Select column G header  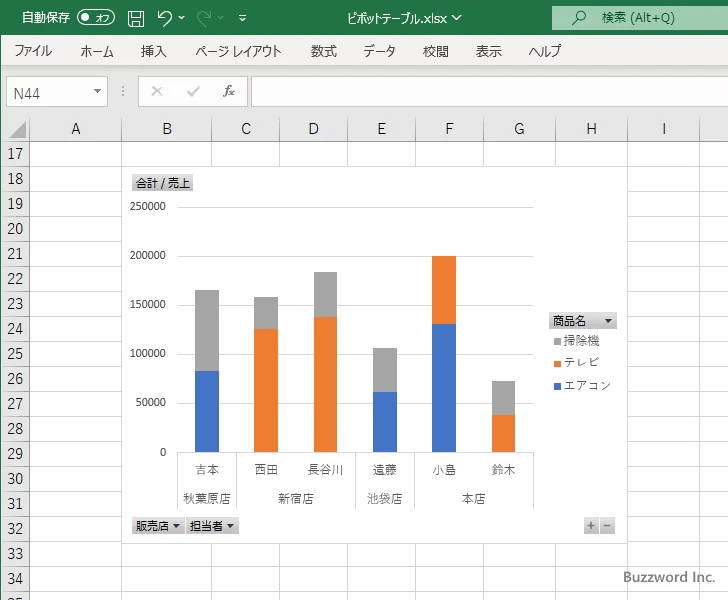[x=519, y=129]
